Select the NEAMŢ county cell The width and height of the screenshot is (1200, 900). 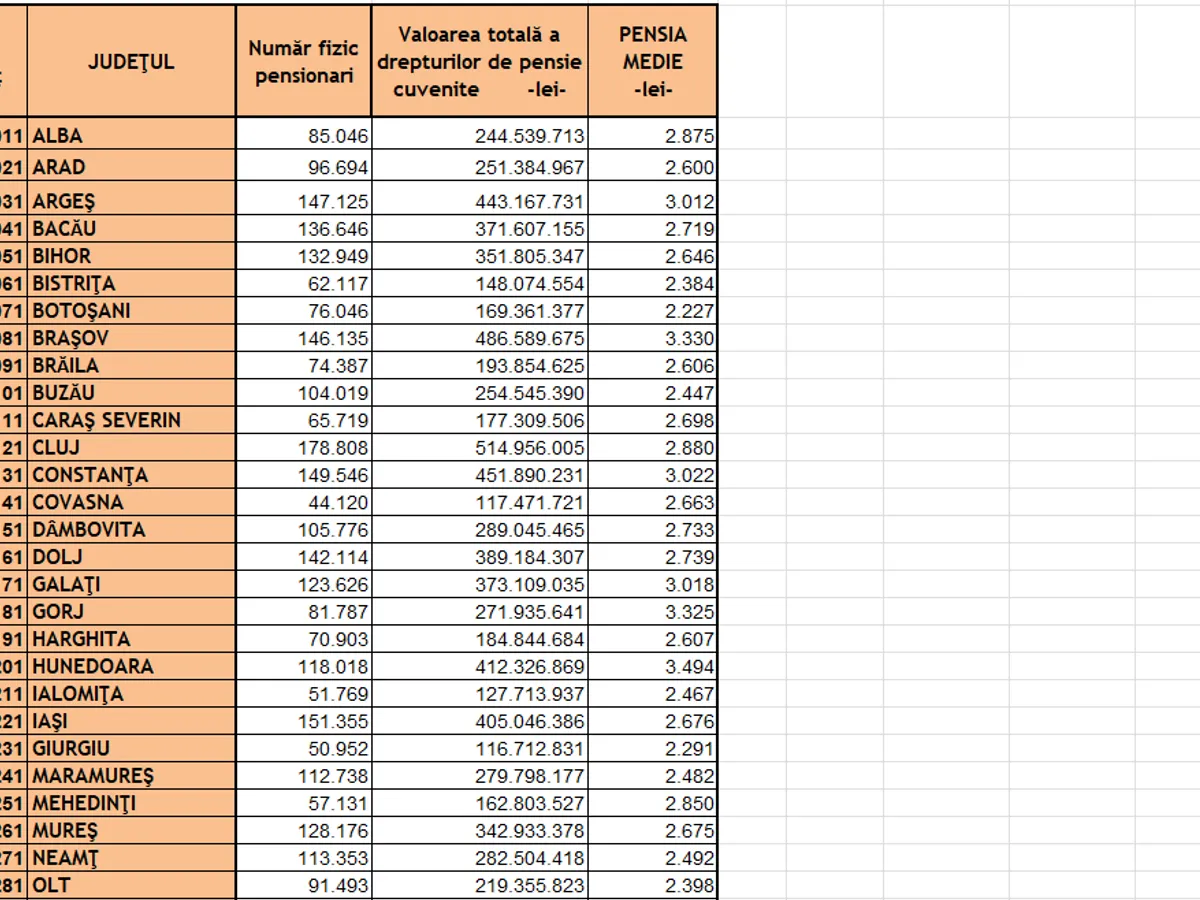pos(131,858)
